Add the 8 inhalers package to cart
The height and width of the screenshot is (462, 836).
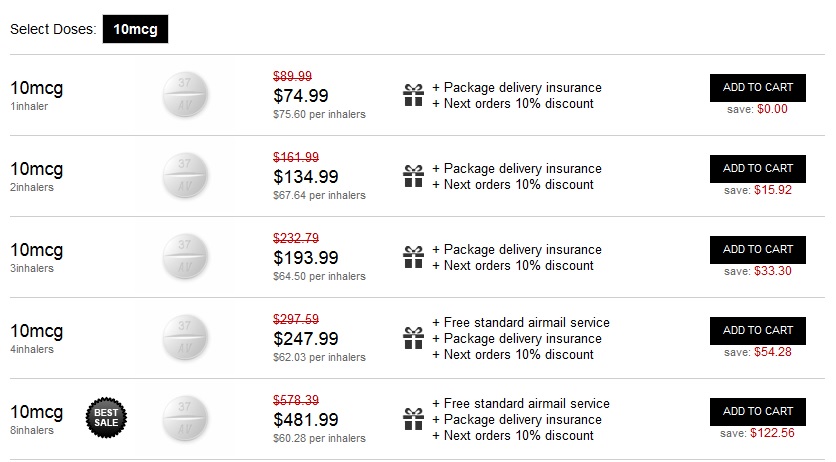(x=757, y=412)
